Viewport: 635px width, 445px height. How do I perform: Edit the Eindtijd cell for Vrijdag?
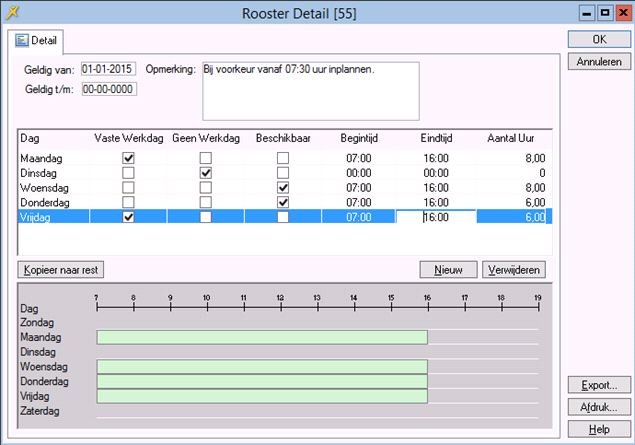(435, 217)
